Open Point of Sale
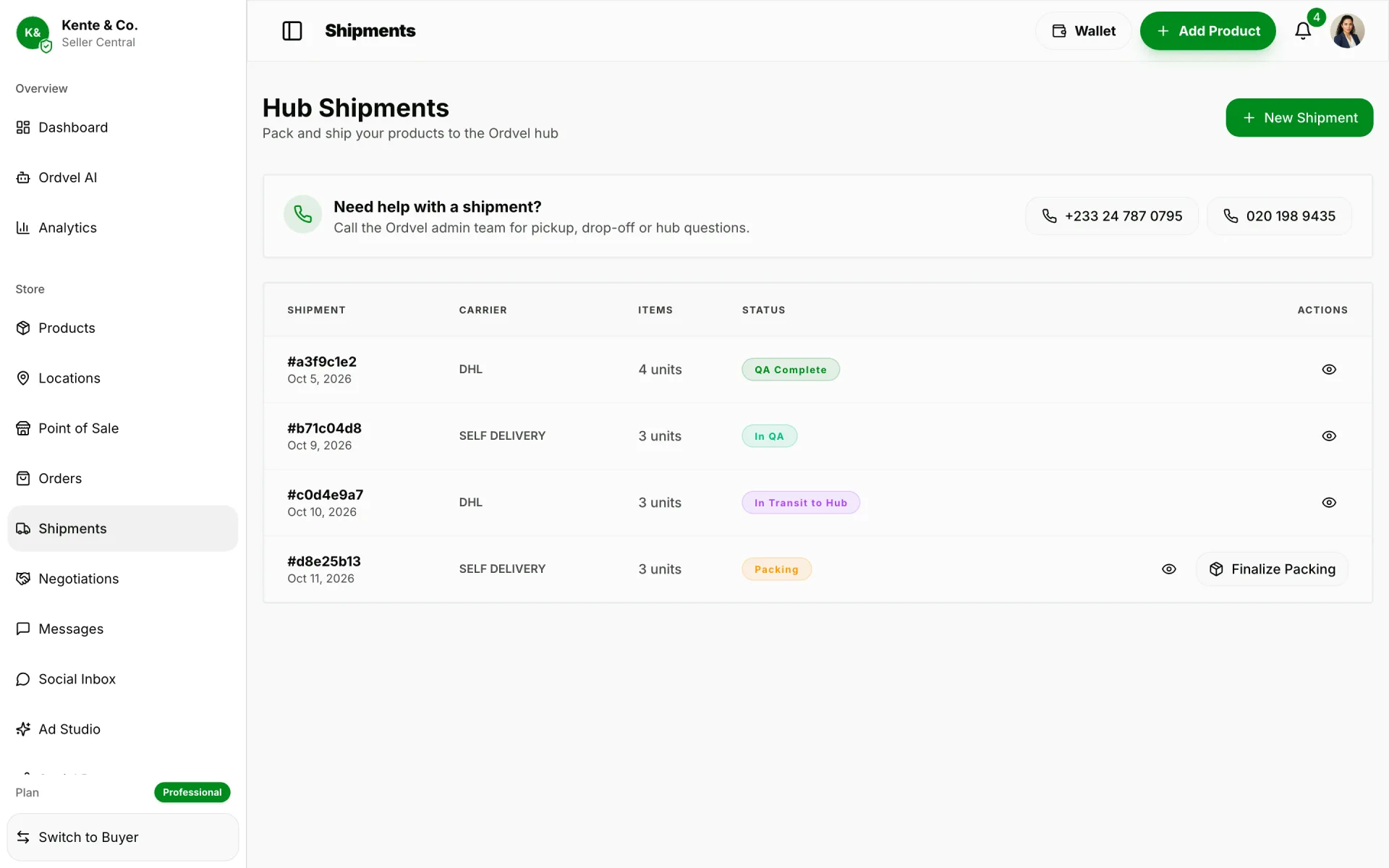 click(x=123, y=428)
